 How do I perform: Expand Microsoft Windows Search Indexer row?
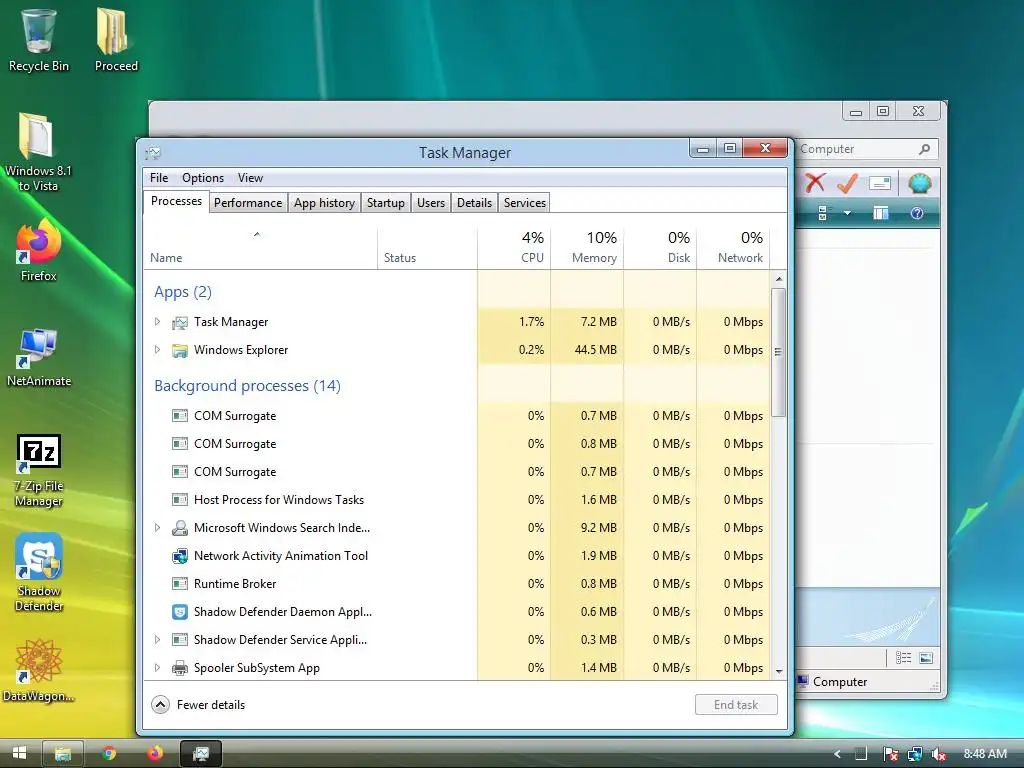157,527
